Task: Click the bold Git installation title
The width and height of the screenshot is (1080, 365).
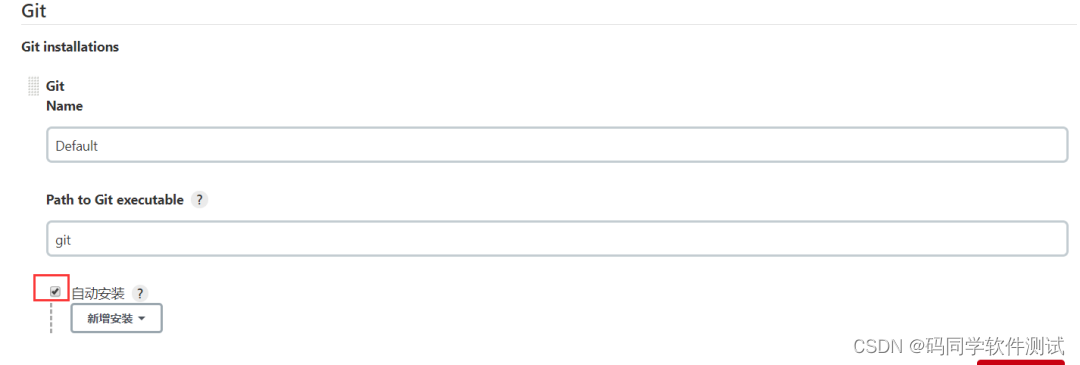Action: 55,86
